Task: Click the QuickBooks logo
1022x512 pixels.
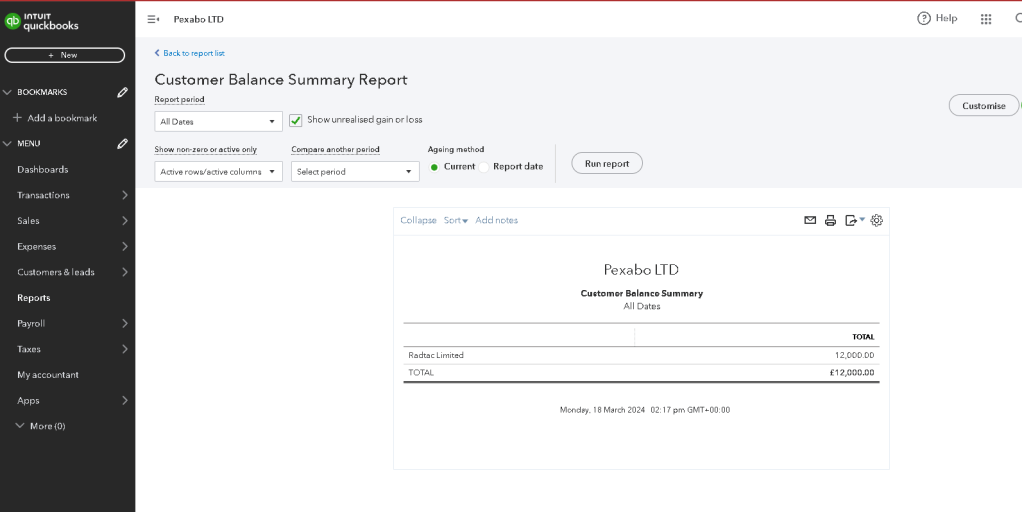Action: tap(42, 21)
